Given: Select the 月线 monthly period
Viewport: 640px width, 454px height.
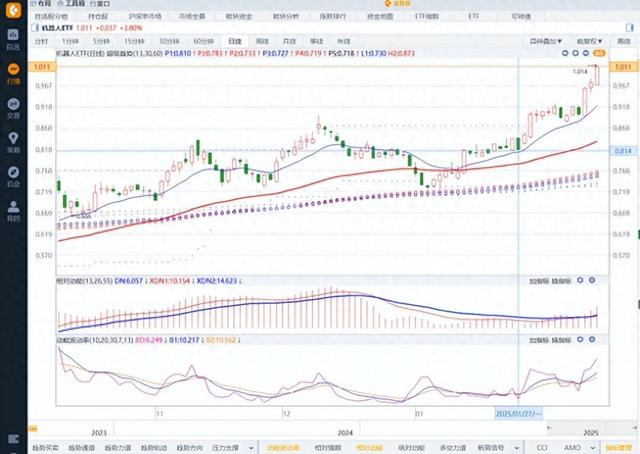Looking at the screenshot, I should [x=289, y=41].
